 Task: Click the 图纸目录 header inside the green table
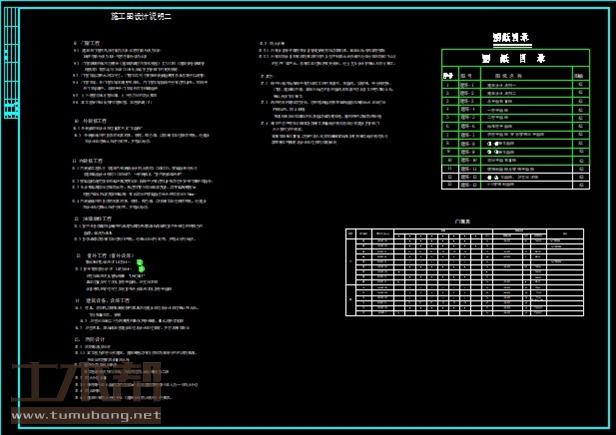point(511,59)
